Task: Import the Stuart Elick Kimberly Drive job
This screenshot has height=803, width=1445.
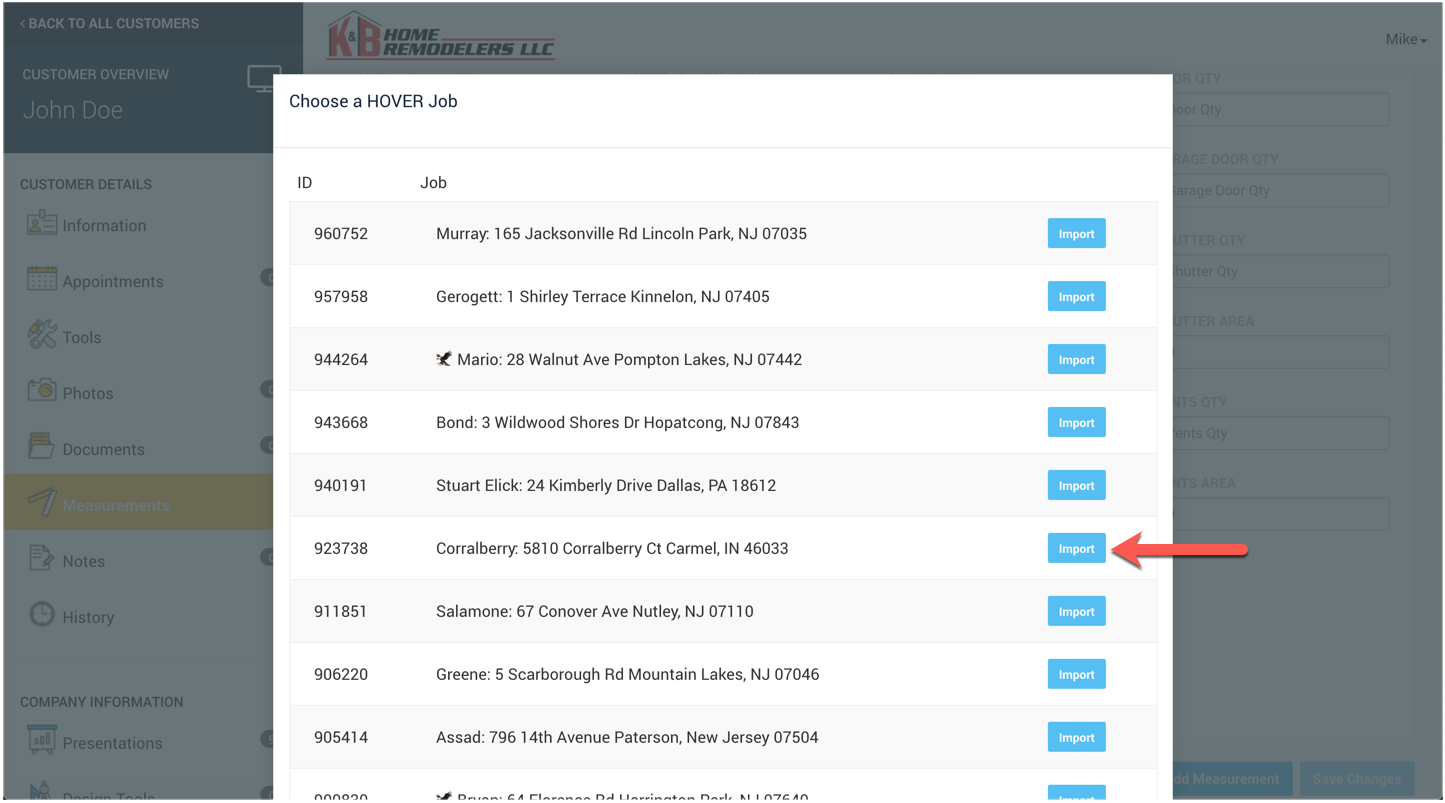Action: click(x=1076, y=486)
